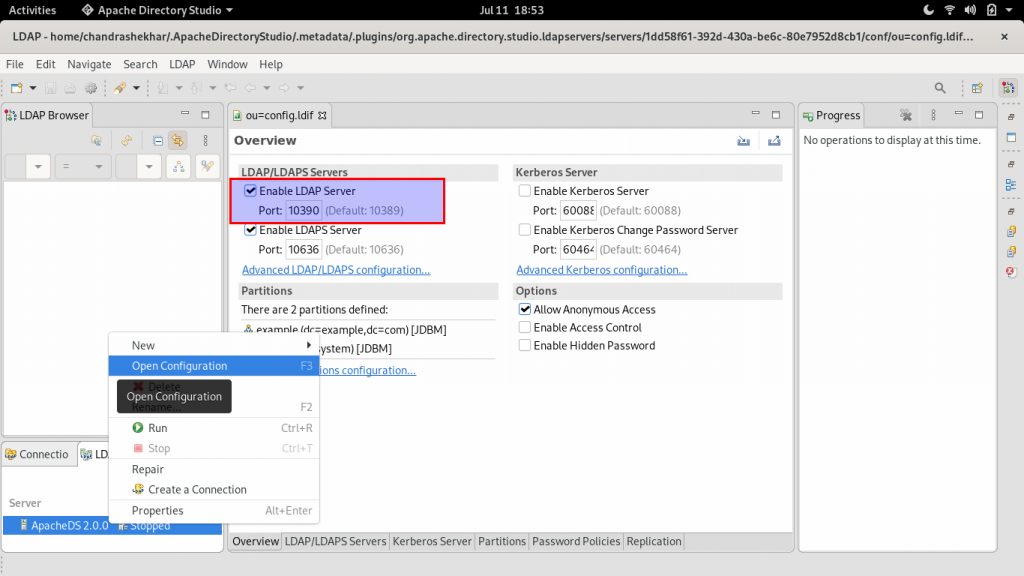
Task: Switch to the Kerberos Server tab
Action: click(x=431, y=541)
